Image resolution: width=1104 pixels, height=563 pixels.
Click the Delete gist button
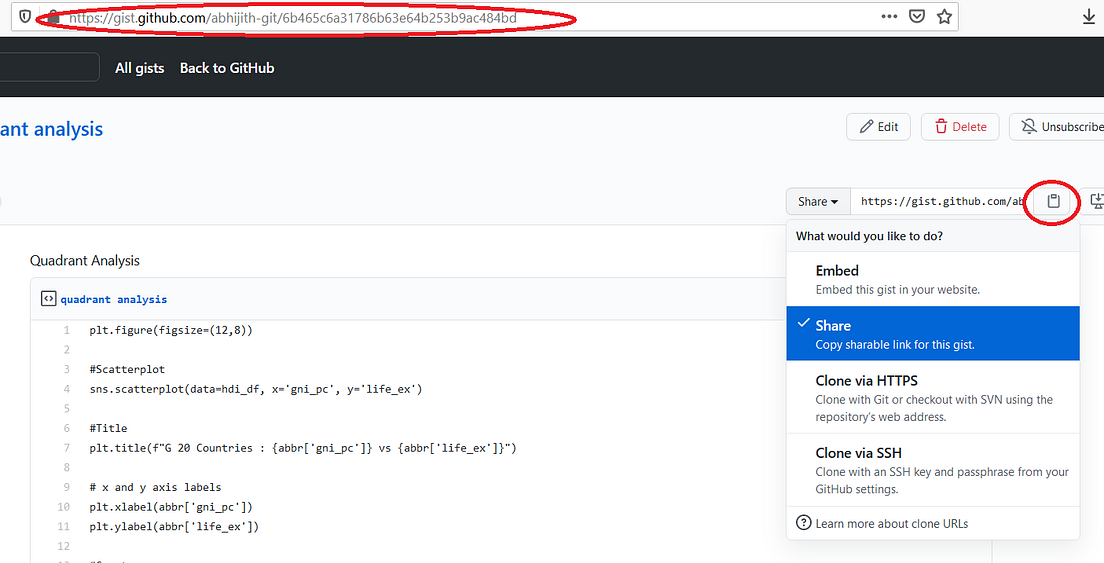(960, 127)
